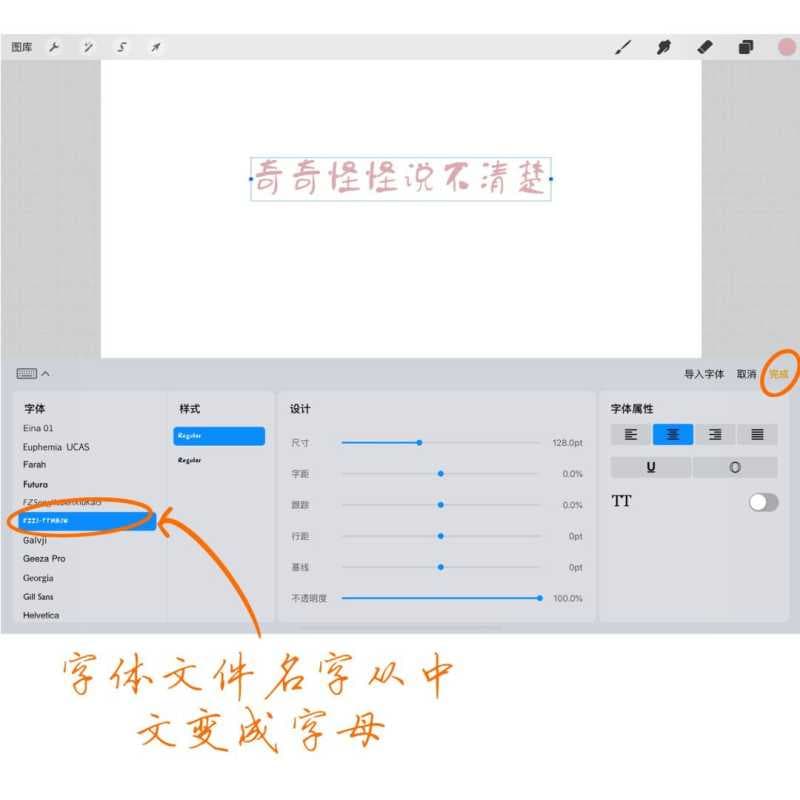This screenshot has width=800, height=800.
Task: Apply right text alignment
Action: [x=714, y=434]
